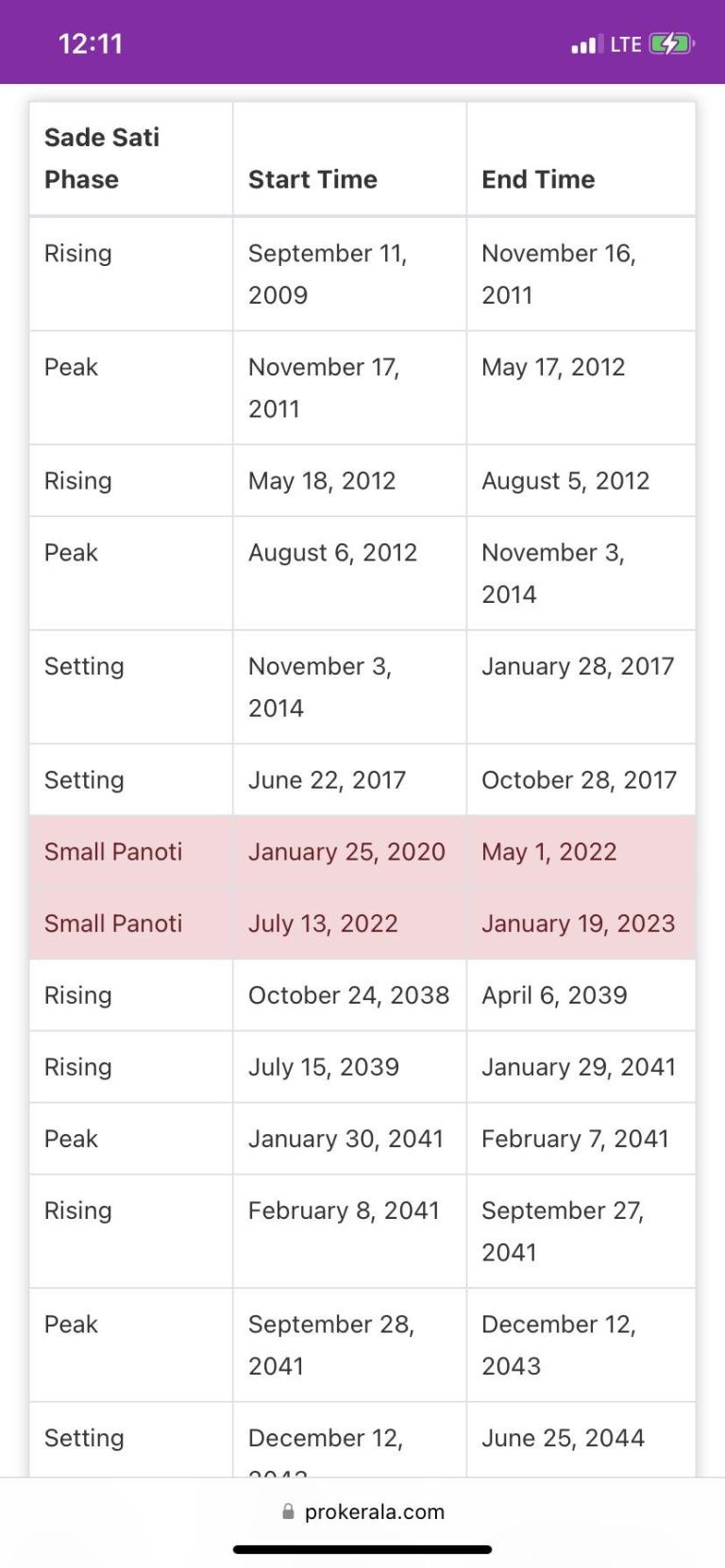Tap the January 19, 2023 end date
725x1568 pixels.
(x=579, y=924)
